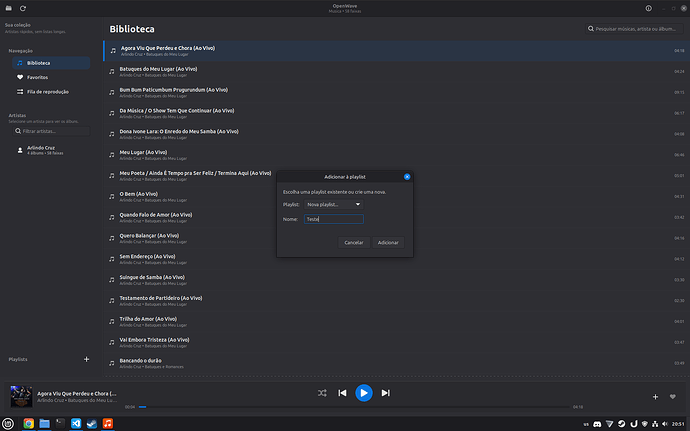Open the volume tray icon
The width and height of the screenshot is (690, 431).
click(x=664, y=424)
